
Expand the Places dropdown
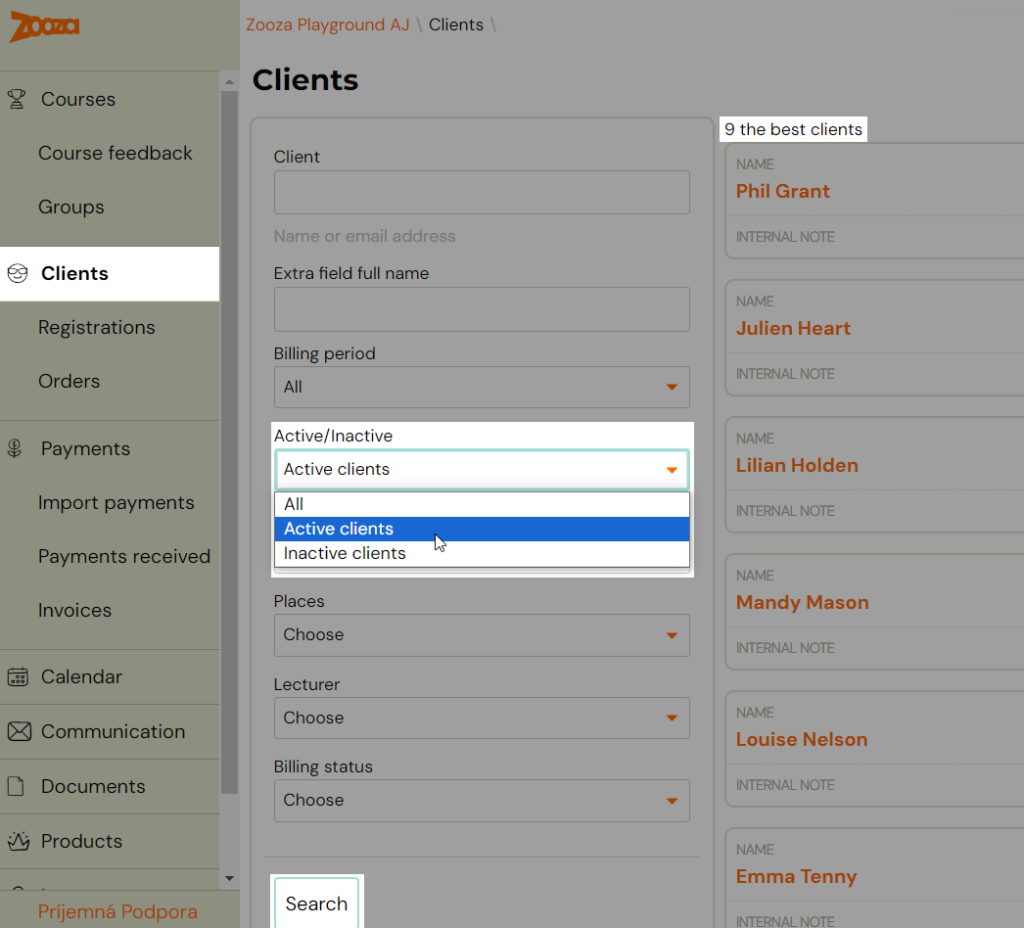pos(481,635)
